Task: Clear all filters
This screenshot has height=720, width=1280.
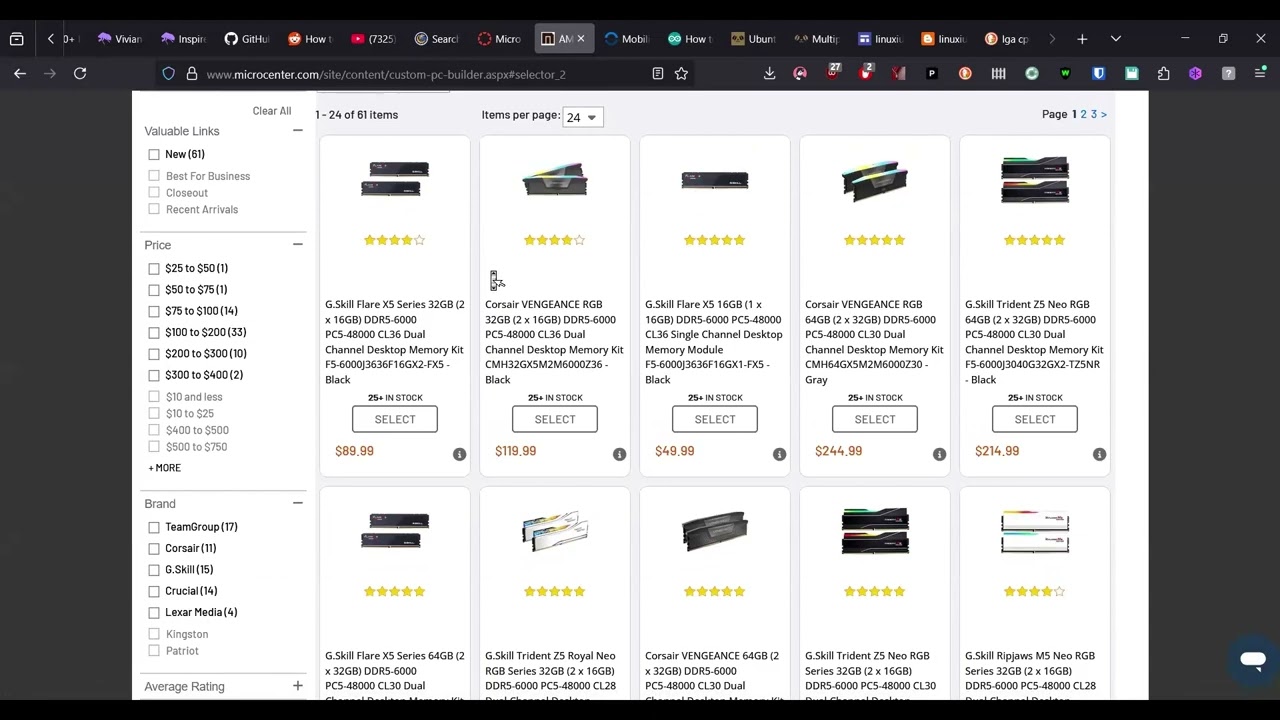Action: (272, 111)
